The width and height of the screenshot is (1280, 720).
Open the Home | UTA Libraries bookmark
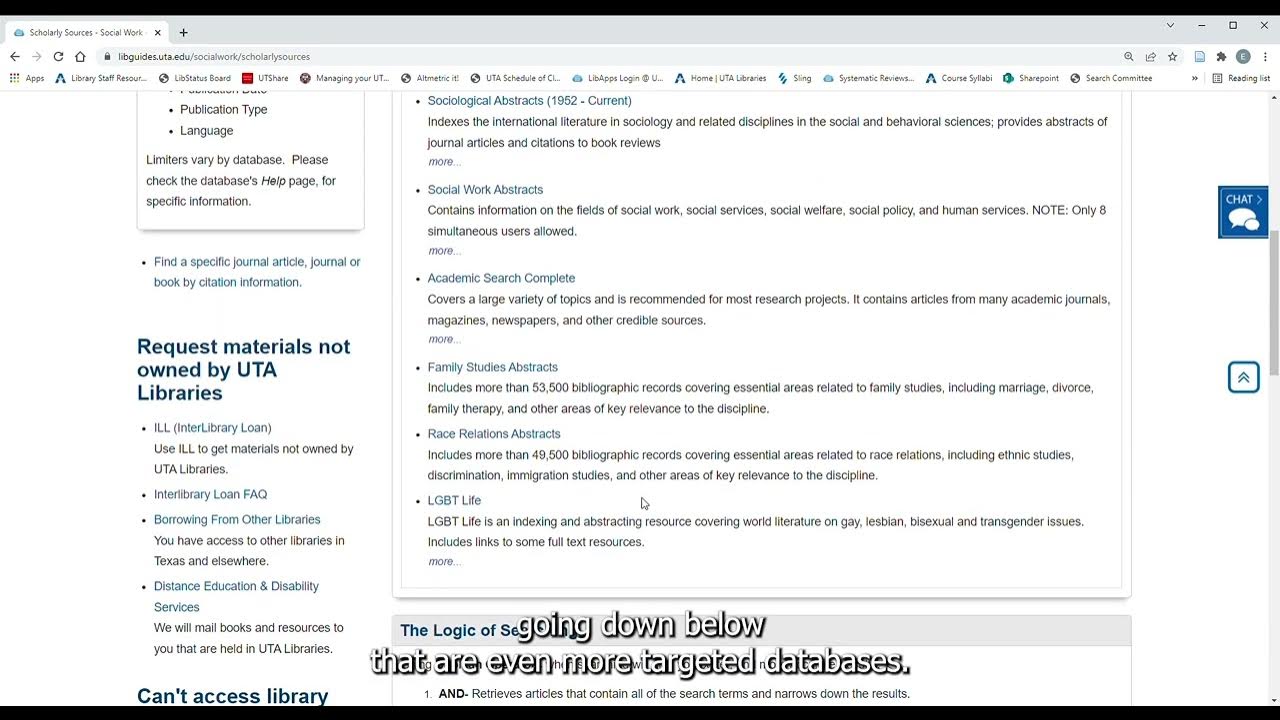click(x=720, y=78)
